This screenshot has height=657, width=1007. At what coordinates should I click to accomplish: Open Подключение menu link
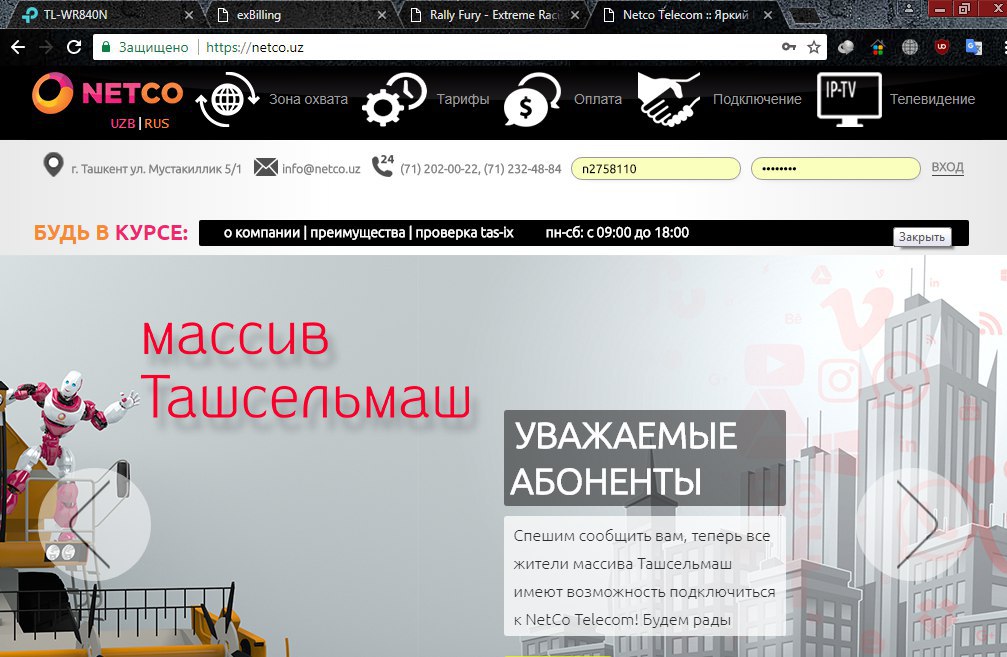(757, 99)
